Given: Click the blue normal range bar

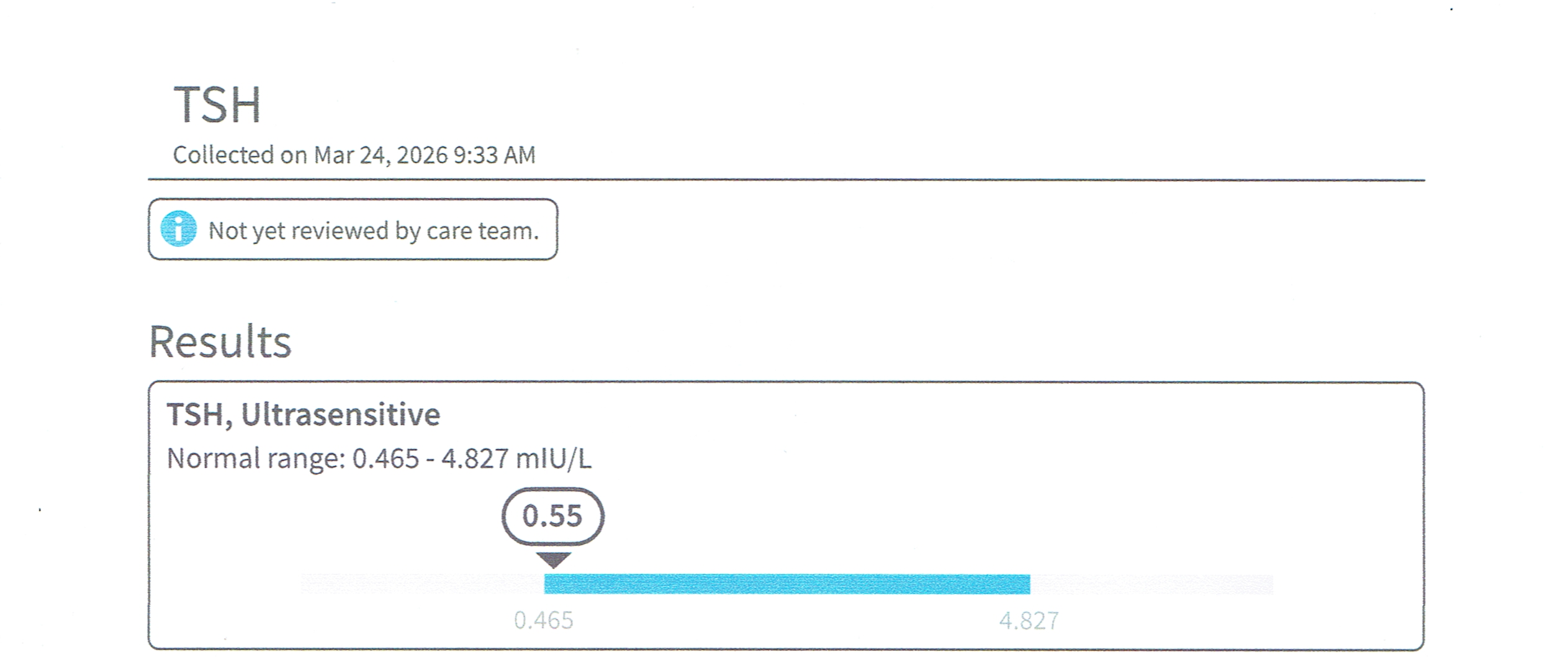Looking at the screenshot, I should [x=786, y=584].
